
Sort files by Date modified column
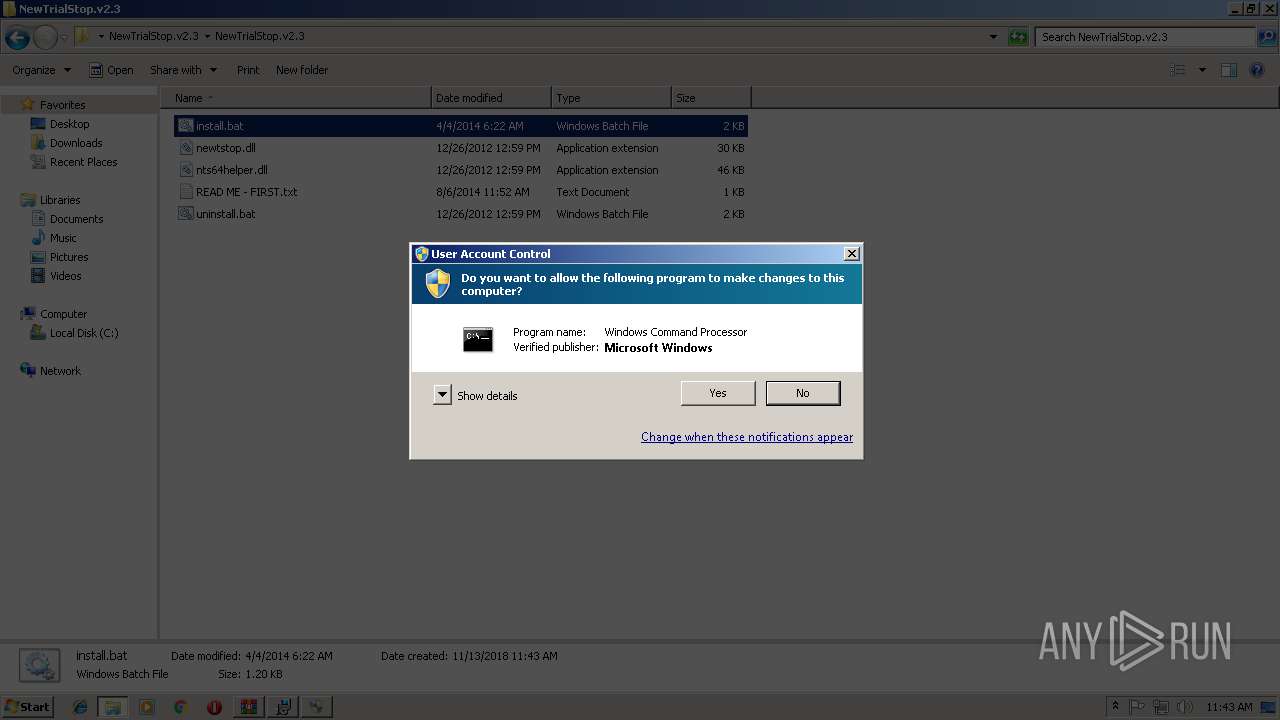tap(491, 98)
